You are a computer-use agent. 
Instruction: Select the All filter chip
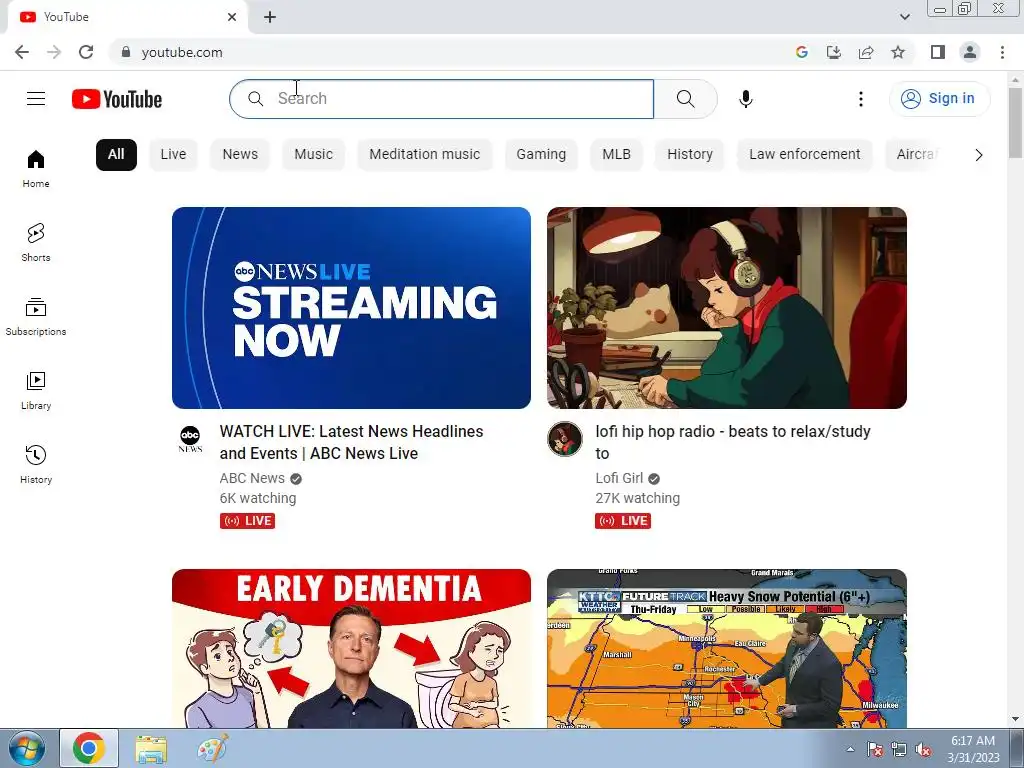tap(116, 155)
